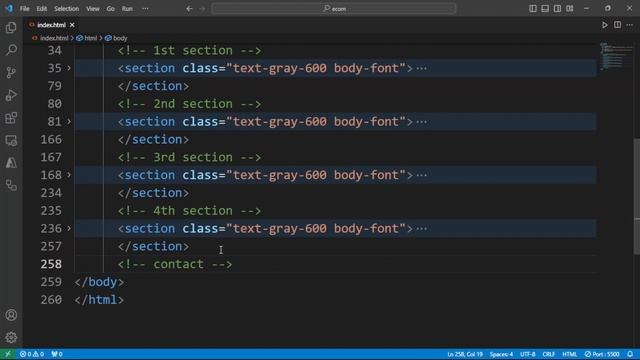640x360 pixels.
Task: Click the Port: 5500 live server status
Action: point(602,354)
